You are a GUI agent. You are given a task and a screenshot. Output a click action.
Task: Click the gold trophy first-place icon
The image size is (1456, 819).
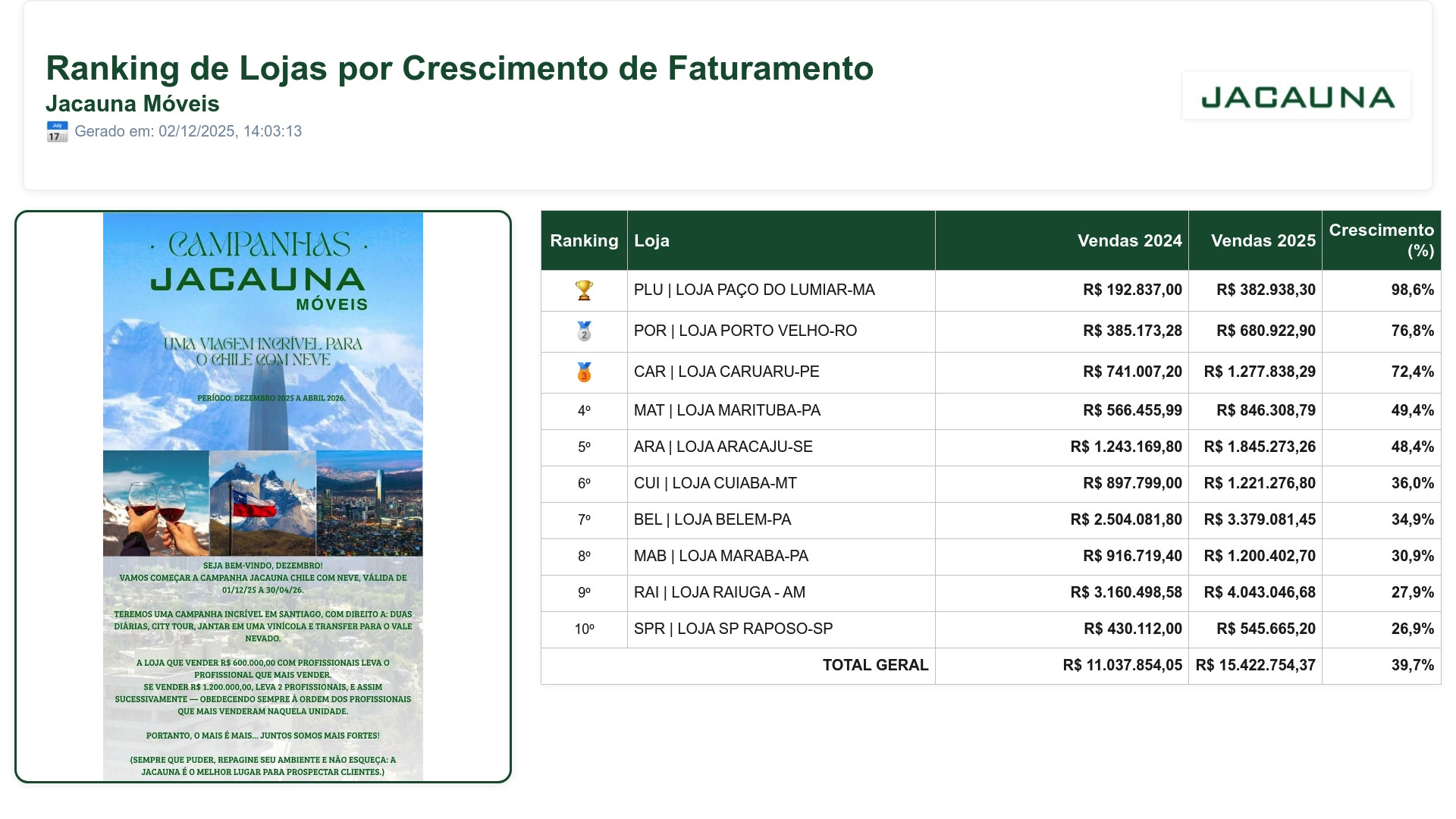coord(584,290)
